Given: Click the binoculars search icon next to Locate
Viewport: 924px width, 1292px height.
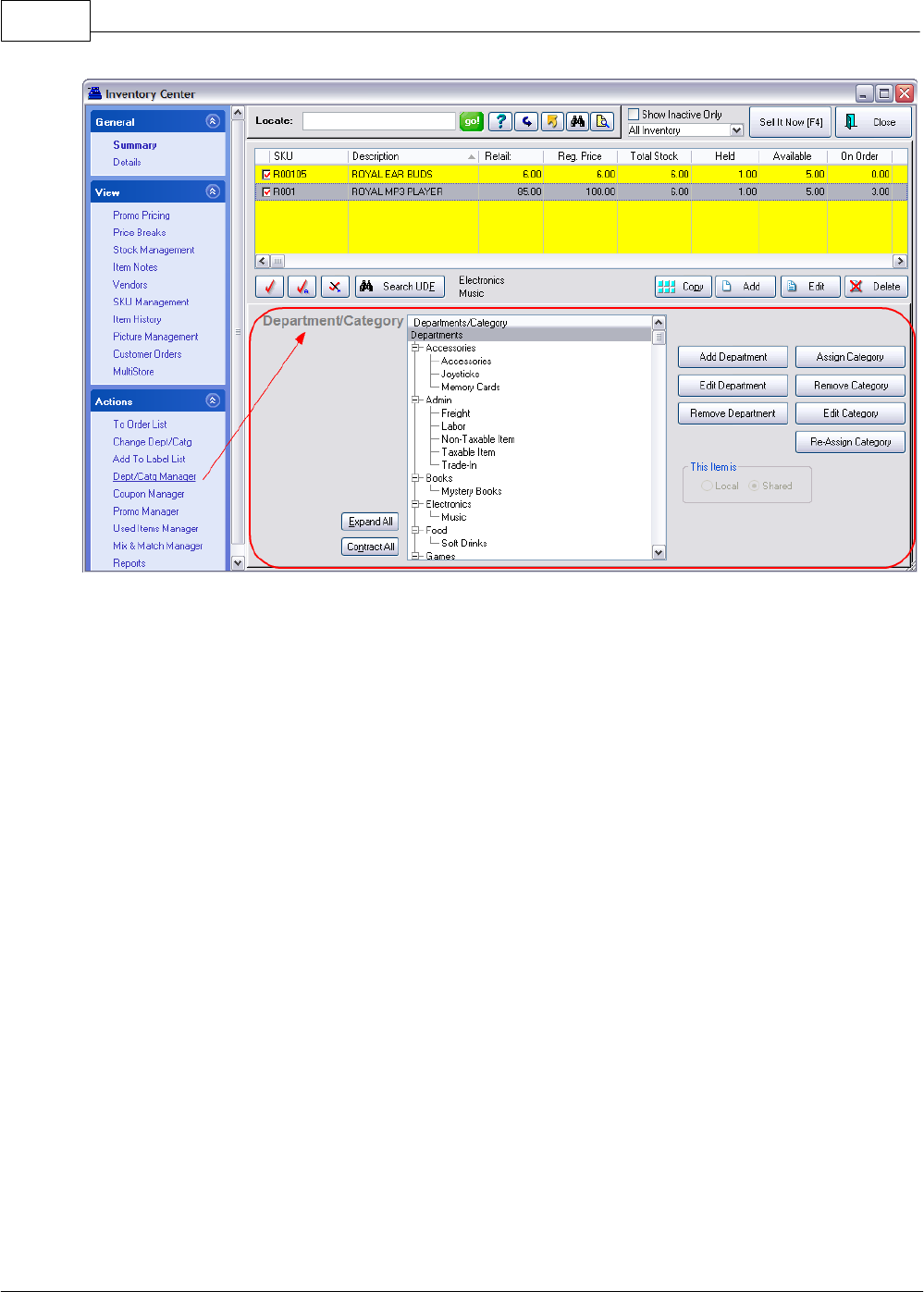Looking at the screenshot, I should click(578, 121).
